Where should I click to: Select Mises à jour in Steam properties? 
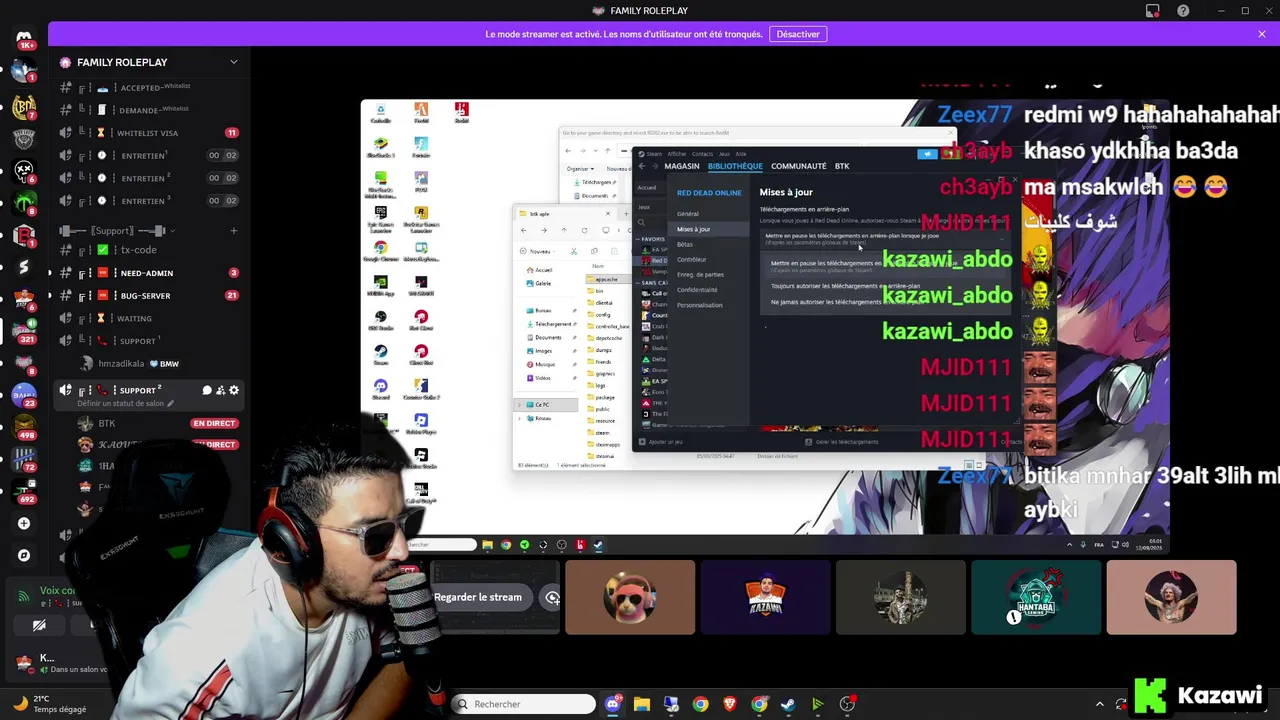[x=693, y=229]
